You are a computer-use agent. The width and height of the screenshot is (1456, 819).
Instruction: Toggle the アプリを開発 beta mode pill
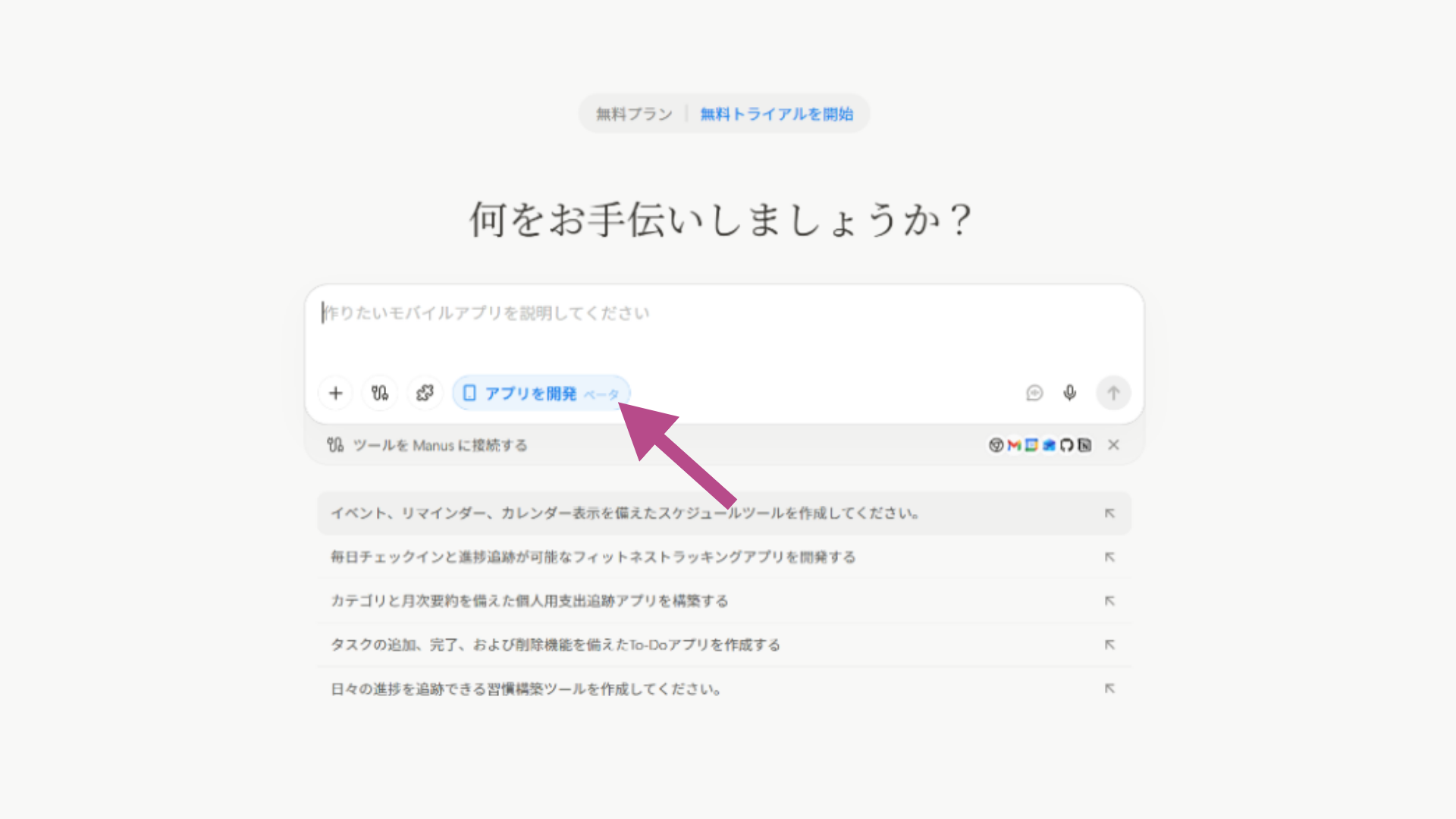point(540,393)
